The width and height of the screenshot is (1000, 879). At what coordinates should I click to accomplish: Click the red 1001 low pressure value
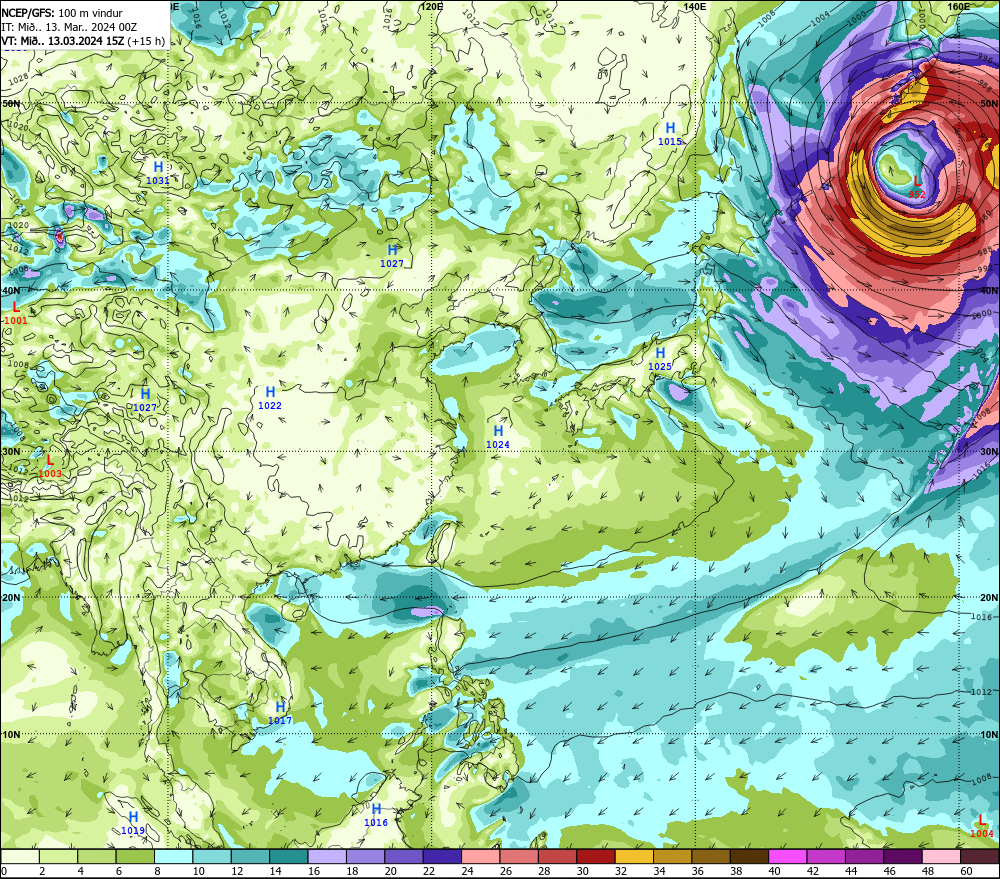coord(15,321)
